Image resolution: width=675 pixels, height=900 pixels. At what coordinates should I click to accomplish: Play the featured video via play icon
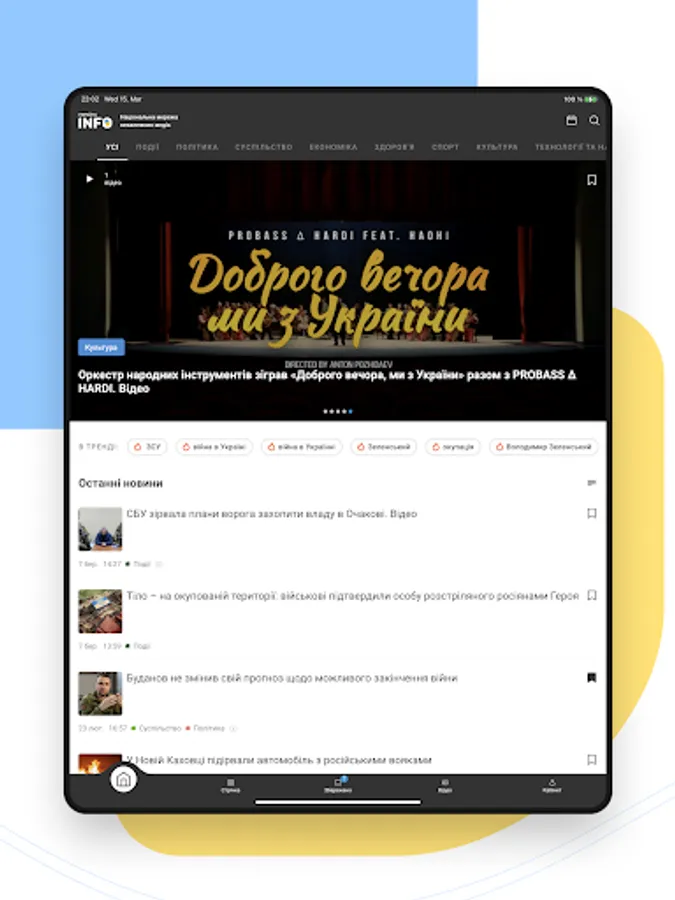pos(90,179)
